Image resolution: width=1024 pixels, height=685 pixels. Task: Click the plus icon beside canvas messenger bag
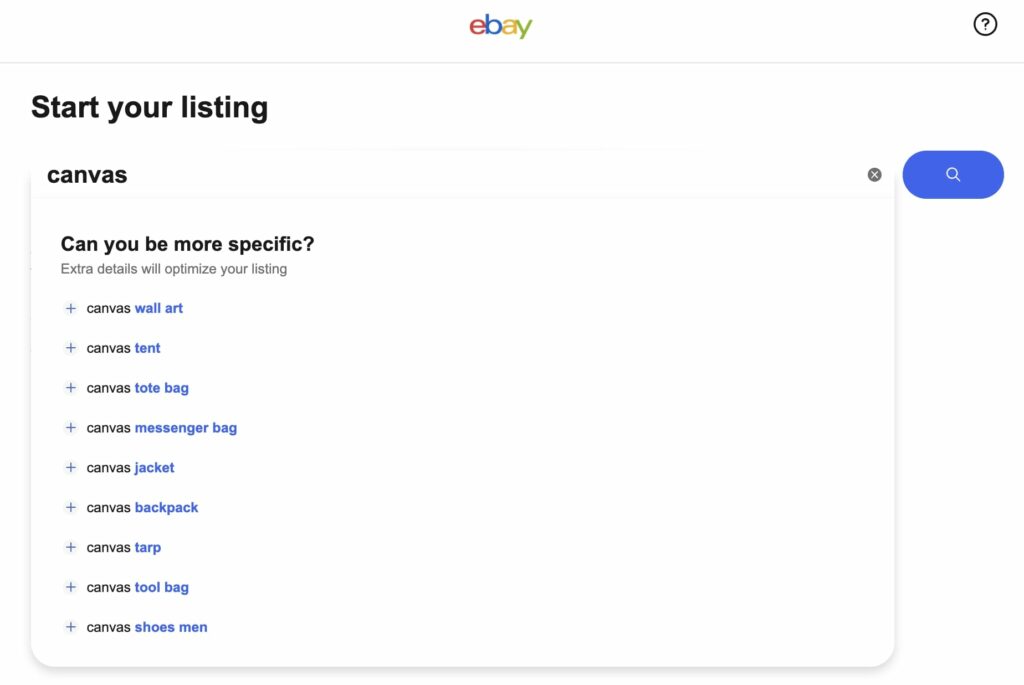click(x=70, y=427)
